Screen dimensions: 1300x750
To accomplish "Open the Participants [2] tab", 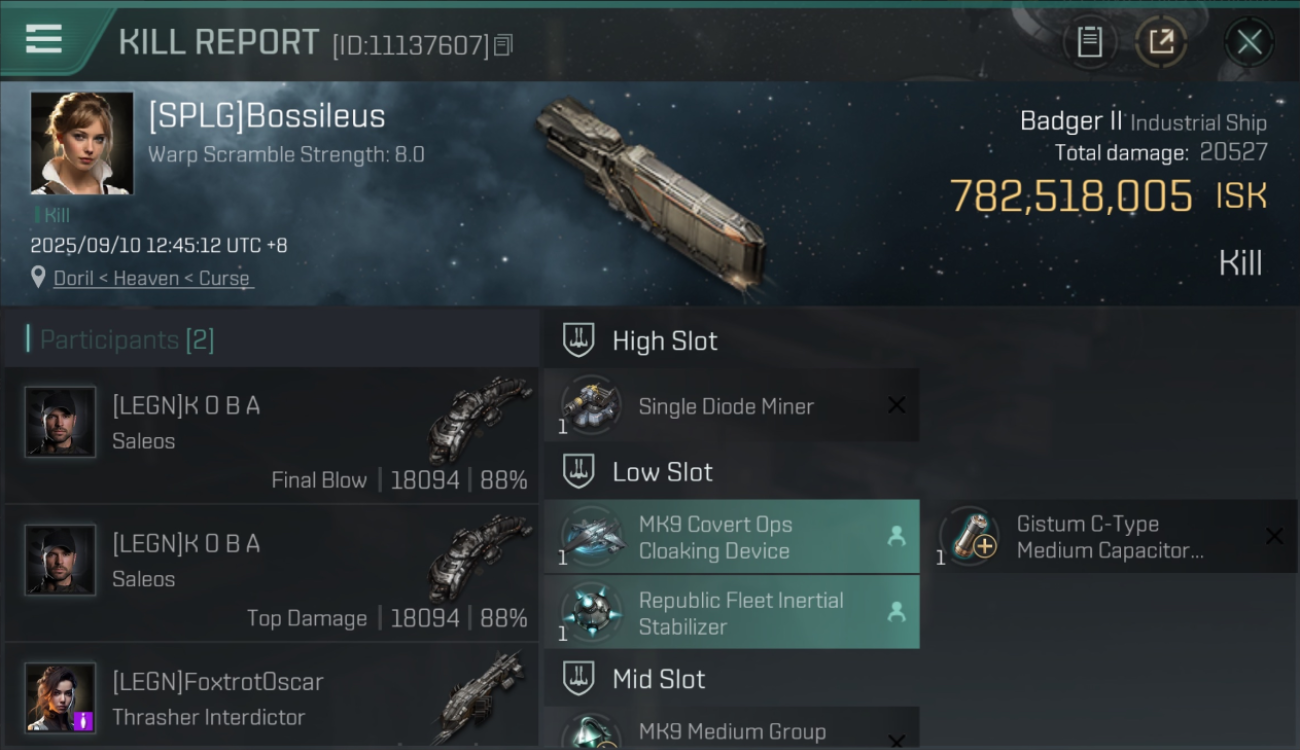I will [126, 340].
